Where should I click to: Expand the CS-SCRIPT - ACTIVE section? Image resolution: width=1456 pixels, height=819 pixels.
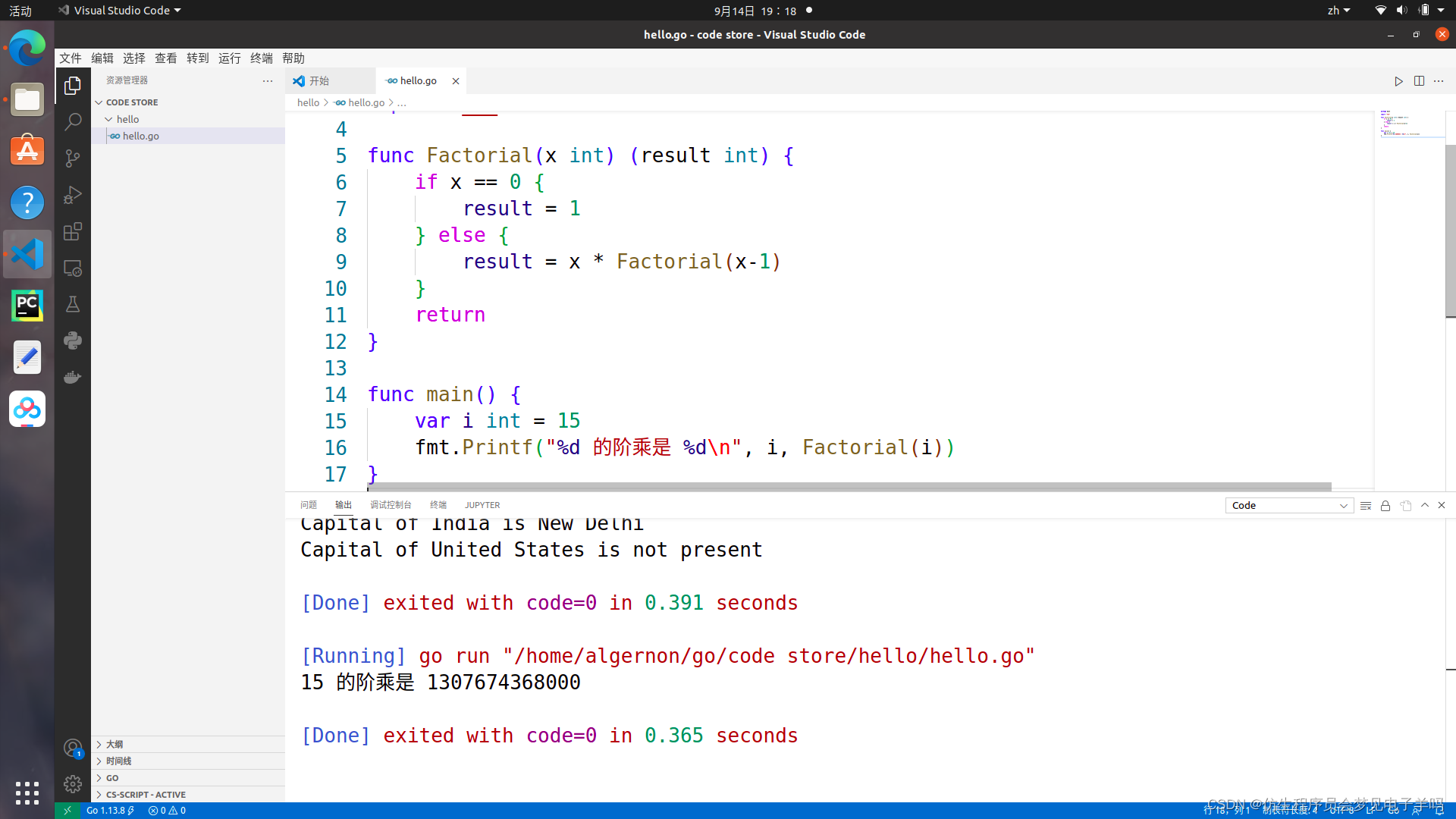[188, 795]
